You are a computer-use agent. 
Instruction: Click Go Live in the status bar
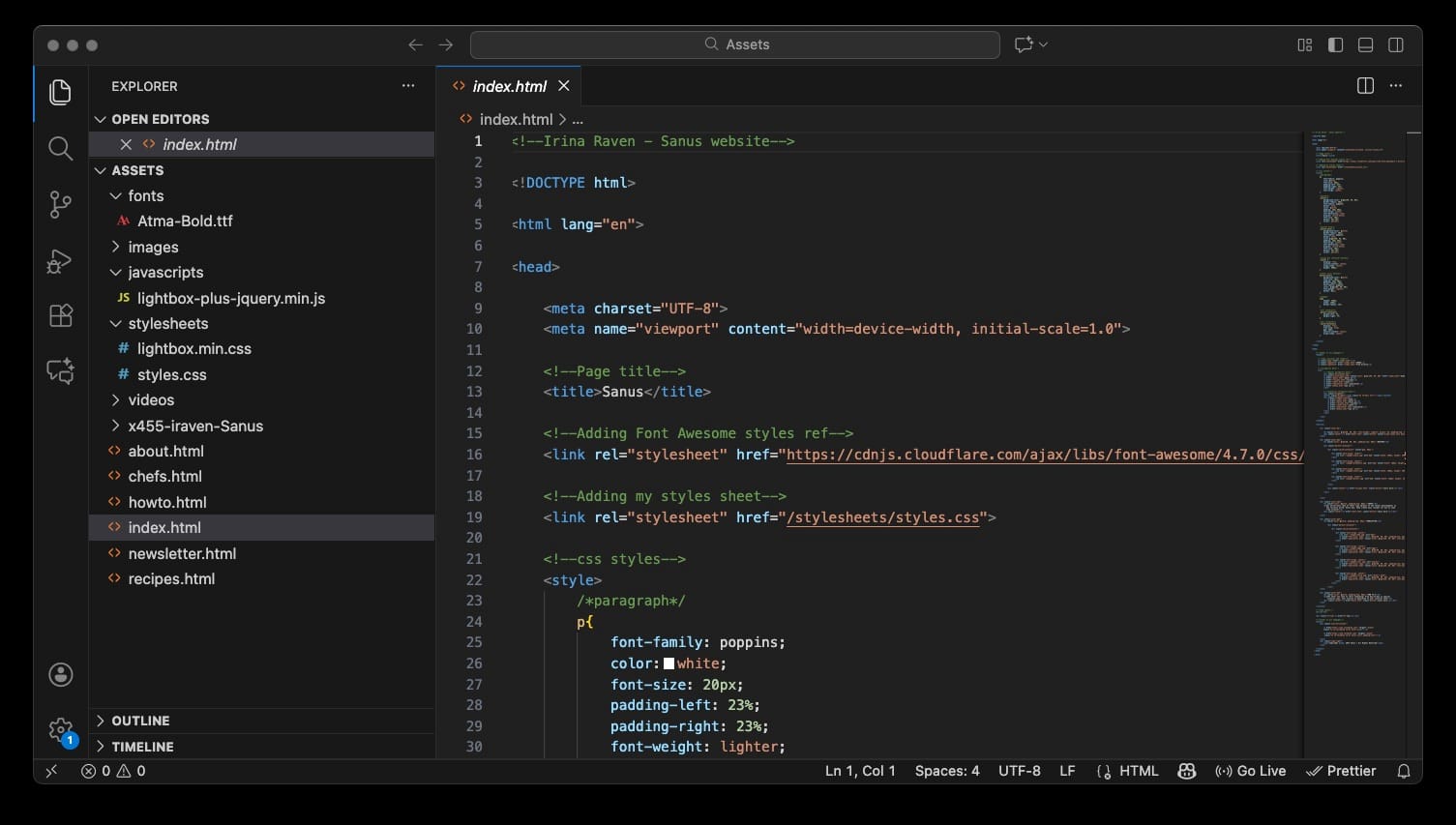coord(1250,771)
